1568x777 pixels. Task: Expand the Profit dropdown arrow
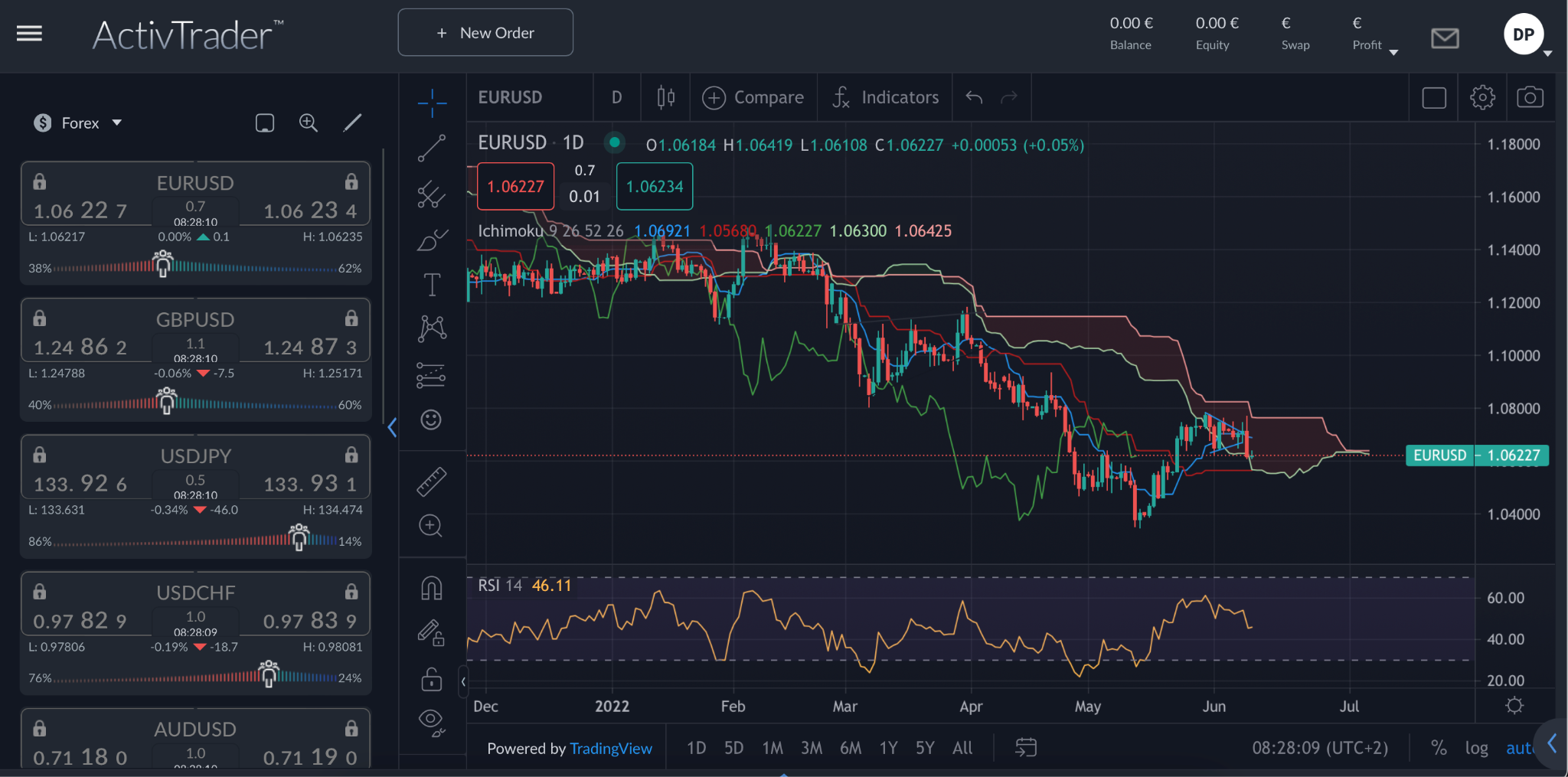click(x=1393, y=52)
